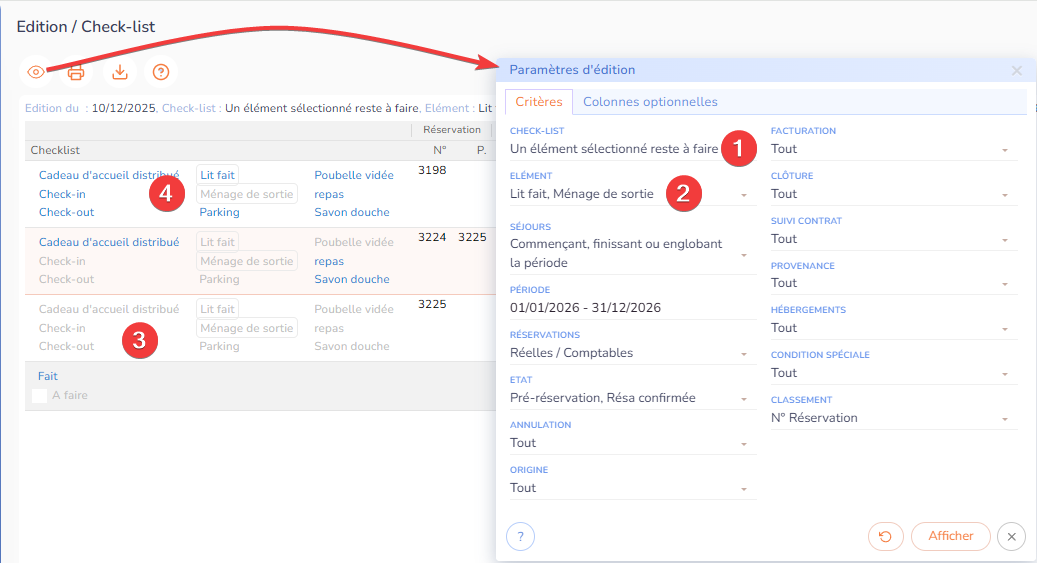The image size is (1037, 563).
Task: Open help via orange question mark icon
Action: [160, 72]
